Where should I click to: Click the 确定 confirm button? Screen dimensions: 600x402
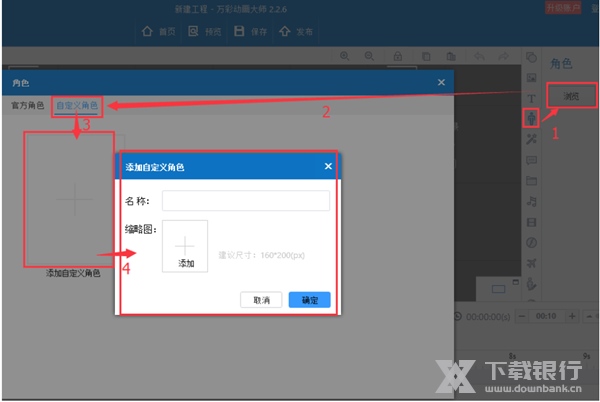(309, 300)
